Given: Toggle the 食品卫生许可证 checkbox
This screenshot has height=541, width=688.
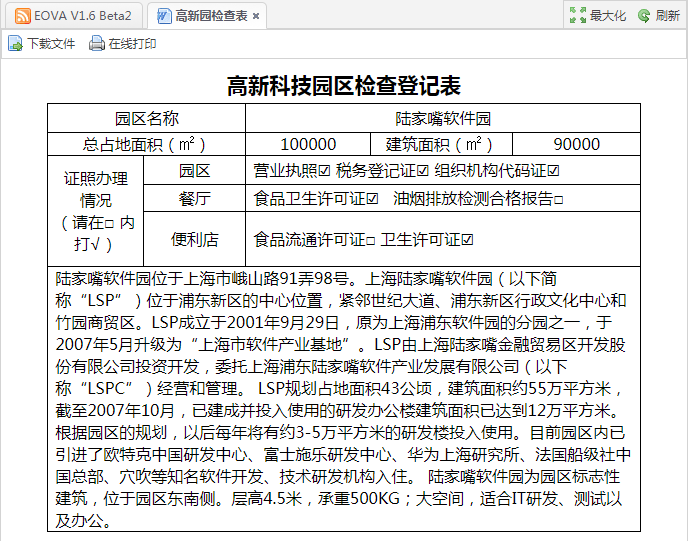Looking at the screenshot, I should pyautogui.click(x=372, y=199).
